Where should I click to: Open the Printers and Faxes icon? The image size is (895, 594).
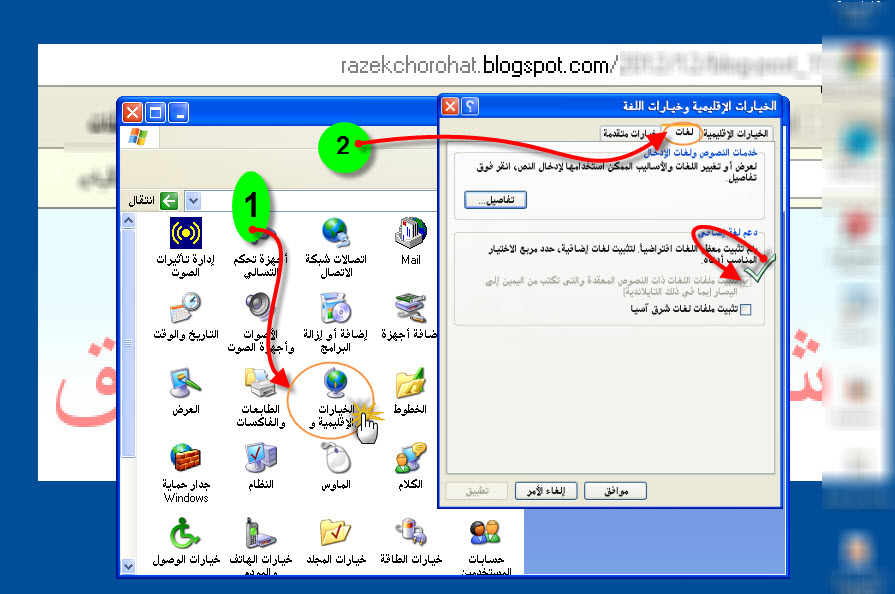coord(260,383)
